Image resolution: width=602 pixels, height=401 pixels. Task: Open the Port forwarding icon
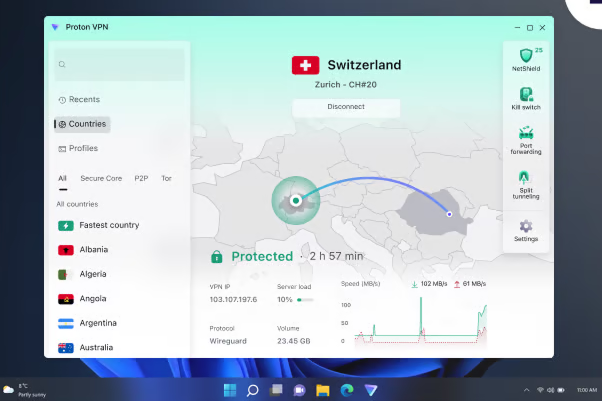pos(526,133)
